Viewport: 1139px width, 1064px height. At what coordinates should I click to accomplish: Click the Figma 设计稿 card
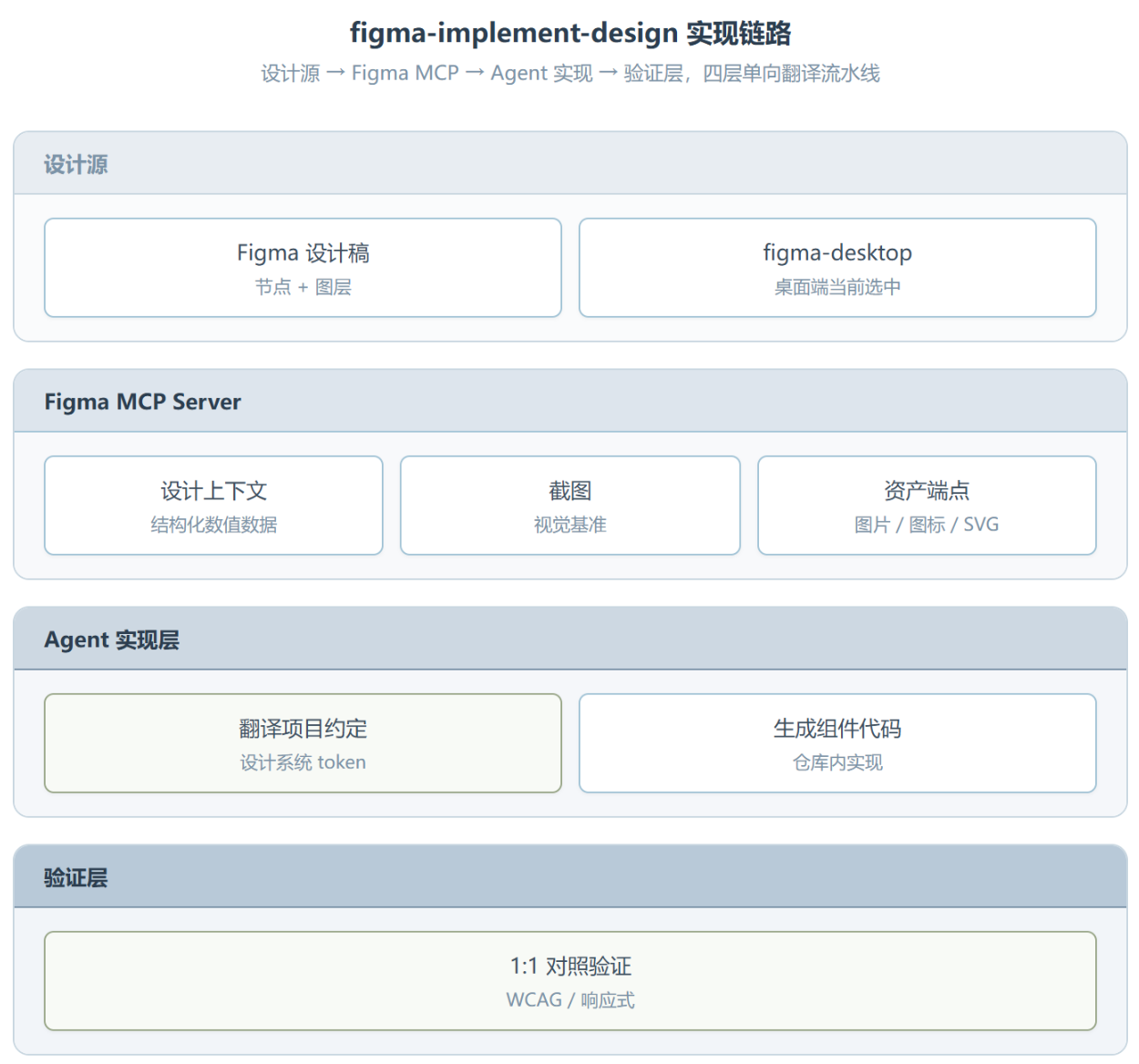coord(303,268)
